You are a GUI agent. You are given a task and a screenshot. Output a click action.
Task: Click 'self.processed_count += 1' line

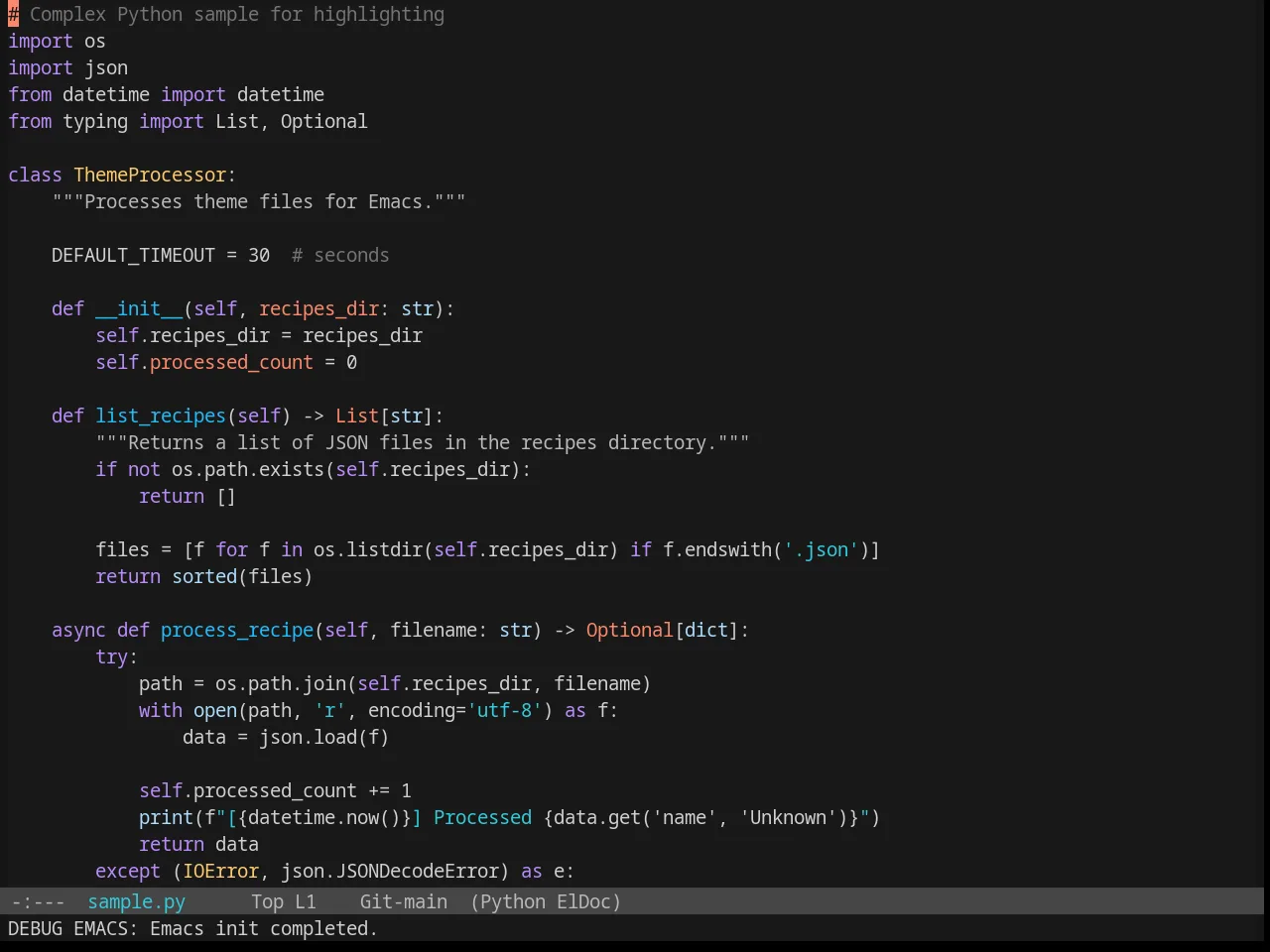click(275, 790)
